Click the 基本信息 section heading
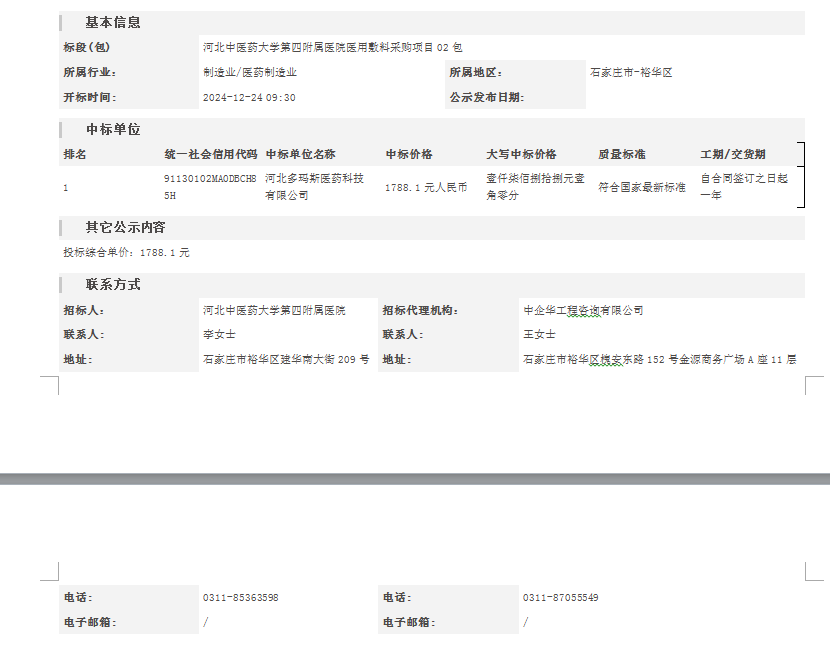 pyautogui.click(x=113, y=22)
